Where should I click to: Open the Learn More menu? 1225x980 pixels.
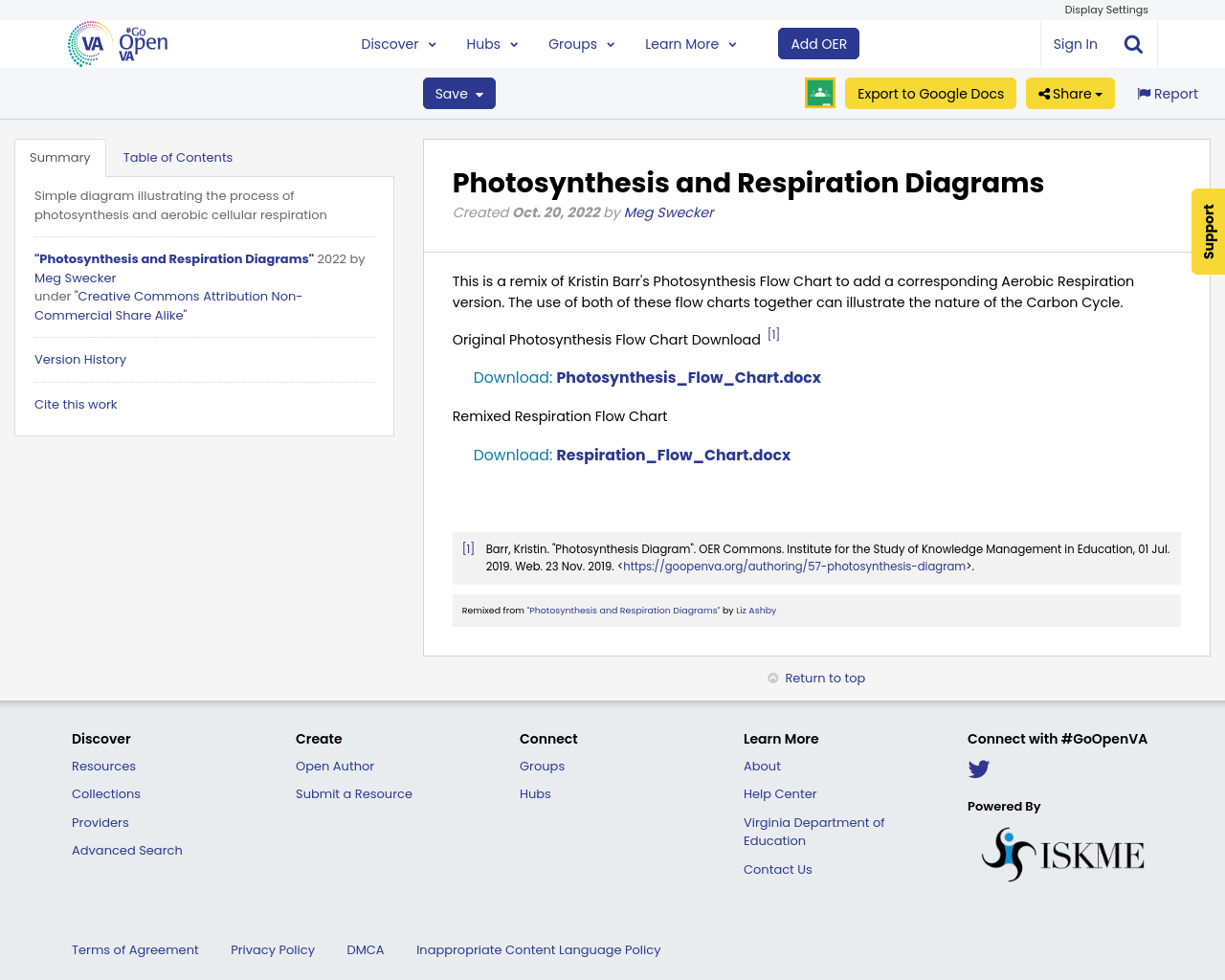point(689,43)
